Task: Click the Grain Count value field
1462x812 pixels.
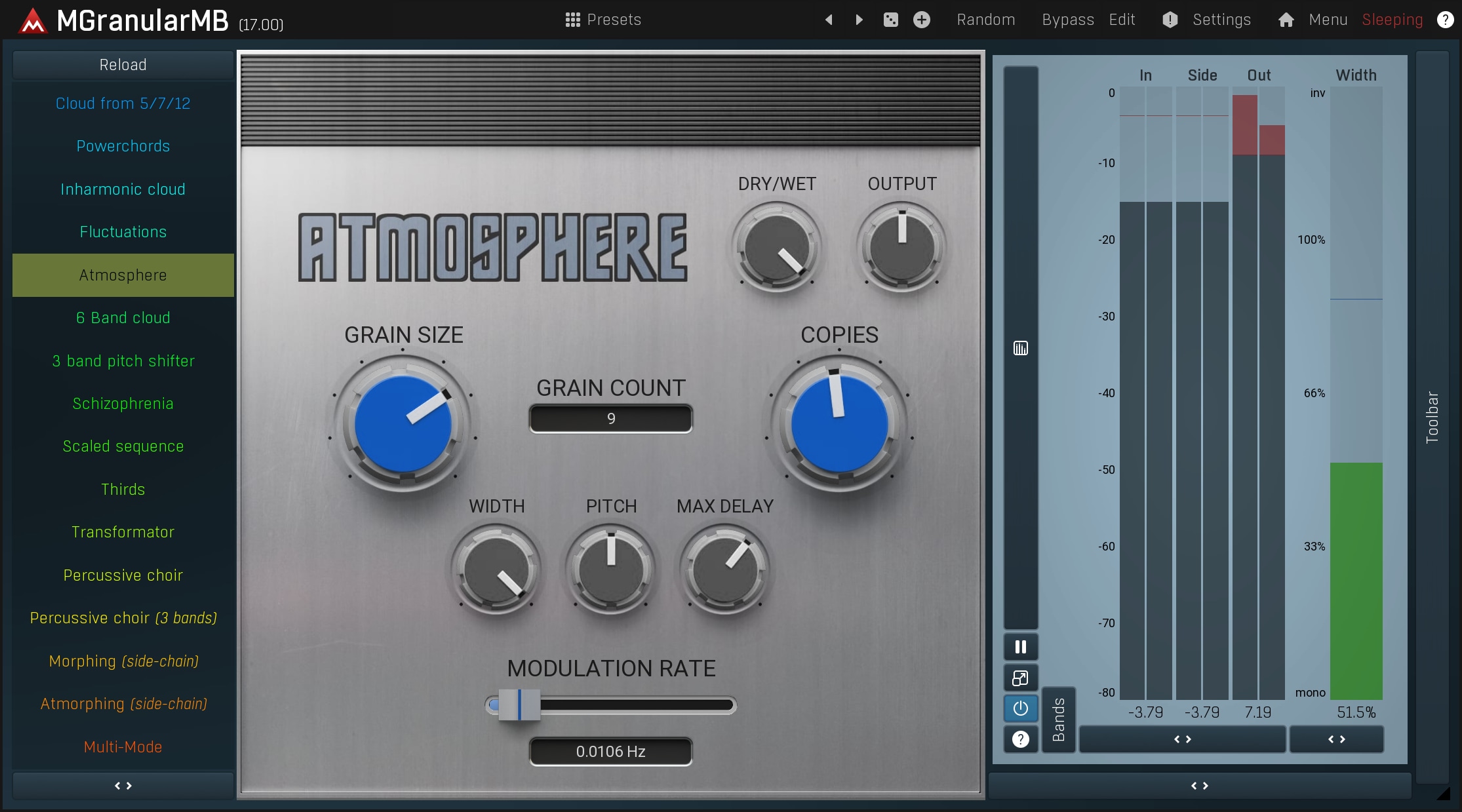Action: click(610, 419)
